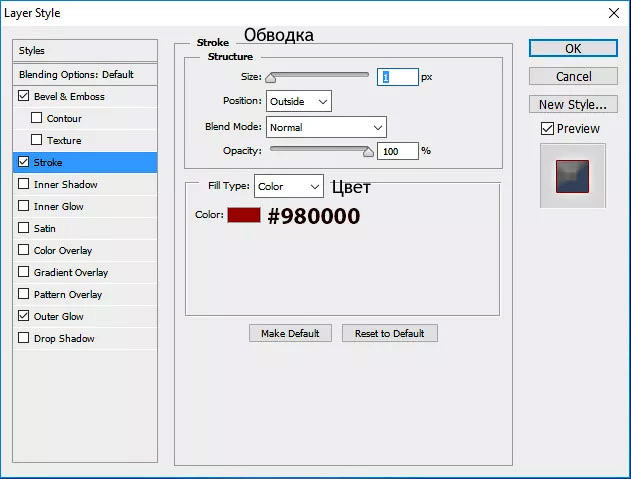The height and width of the screenshot is (479, 631).
Task: Enable the Gradient Overlay checkbox
Action: pyautogui.click(x=23, y=272)
